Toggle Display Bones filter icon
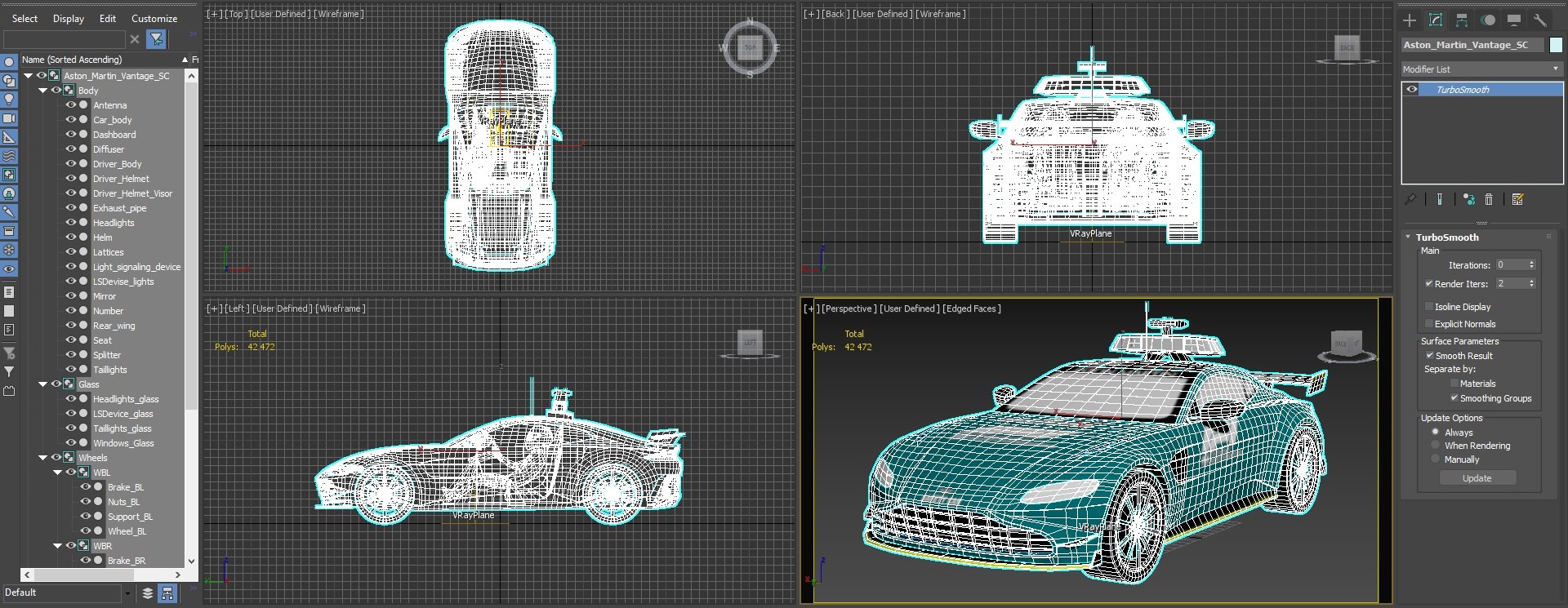 coord(9,212)
